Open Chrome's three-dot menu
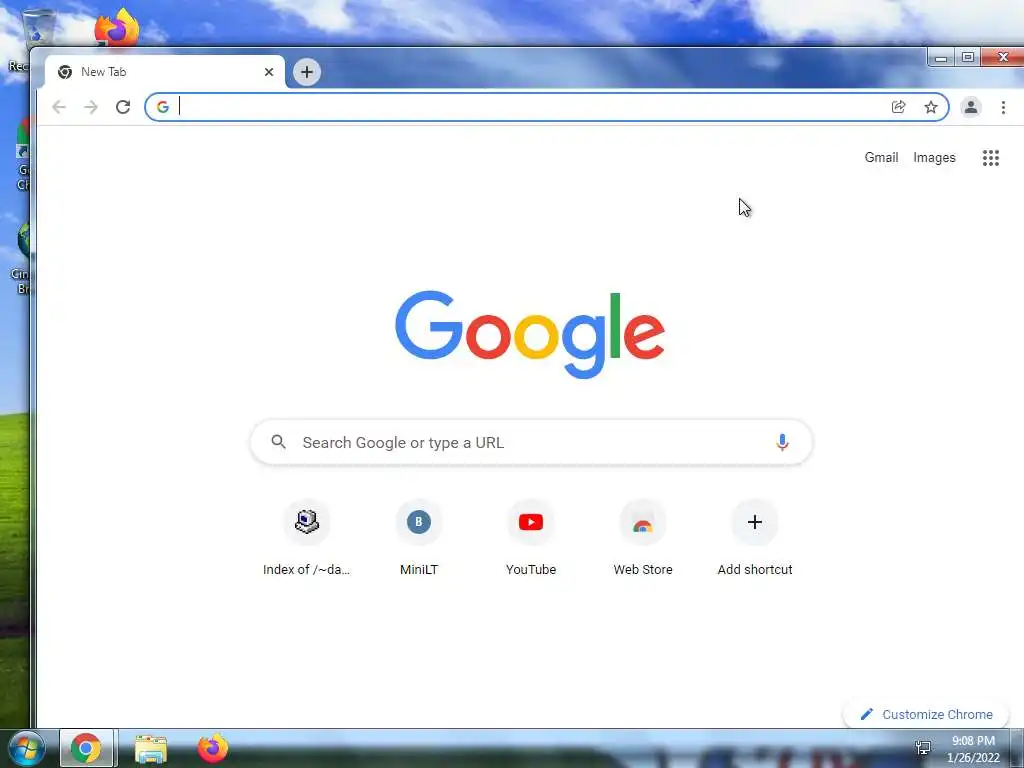 pos(1003,107)
